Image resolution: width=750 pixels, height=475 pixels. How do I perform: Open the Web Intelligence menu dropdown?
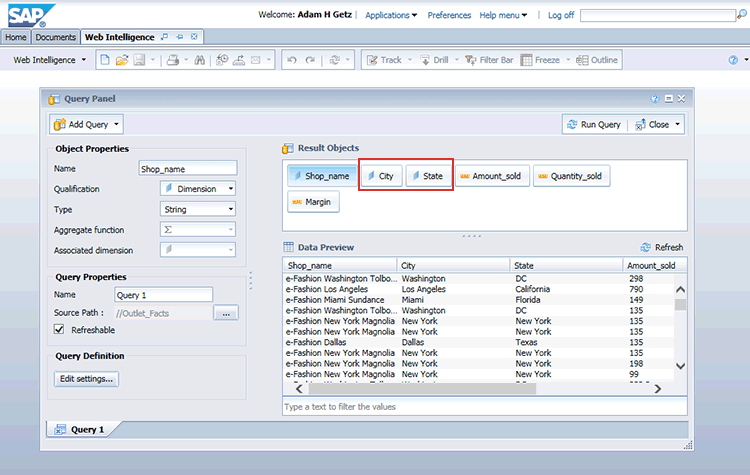pos(50,60)
